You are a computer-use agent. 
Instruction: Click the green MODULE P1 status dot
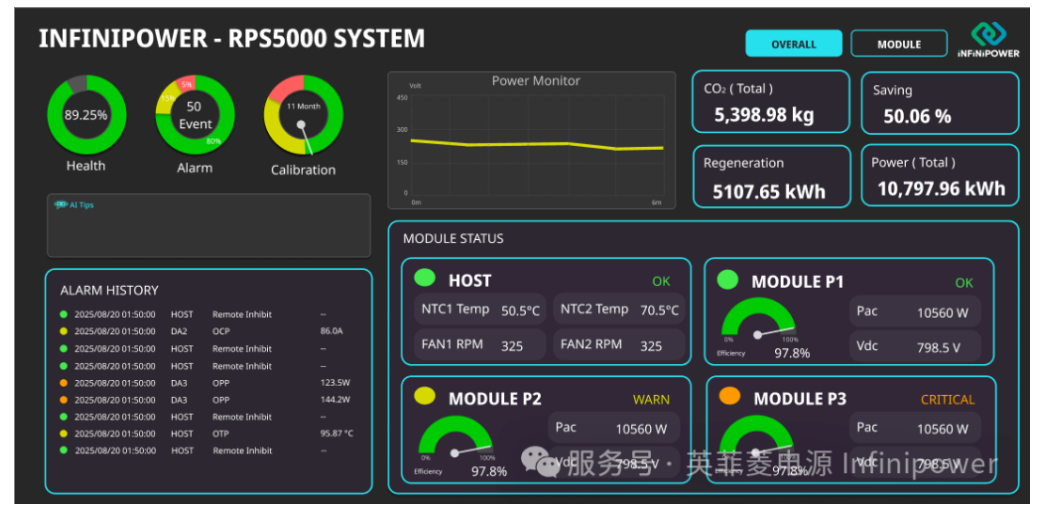pyautogui.click(x=728, y=280)
